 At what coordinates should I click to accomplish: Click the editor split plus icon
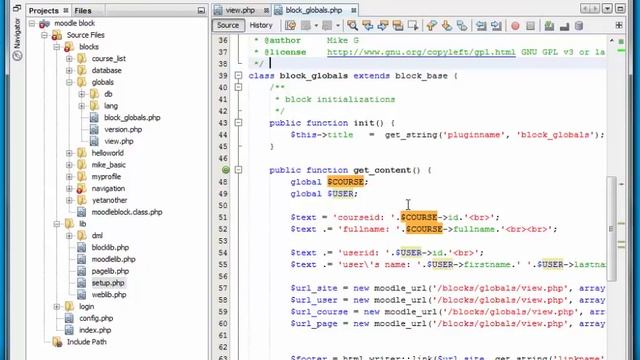point(619,25)
